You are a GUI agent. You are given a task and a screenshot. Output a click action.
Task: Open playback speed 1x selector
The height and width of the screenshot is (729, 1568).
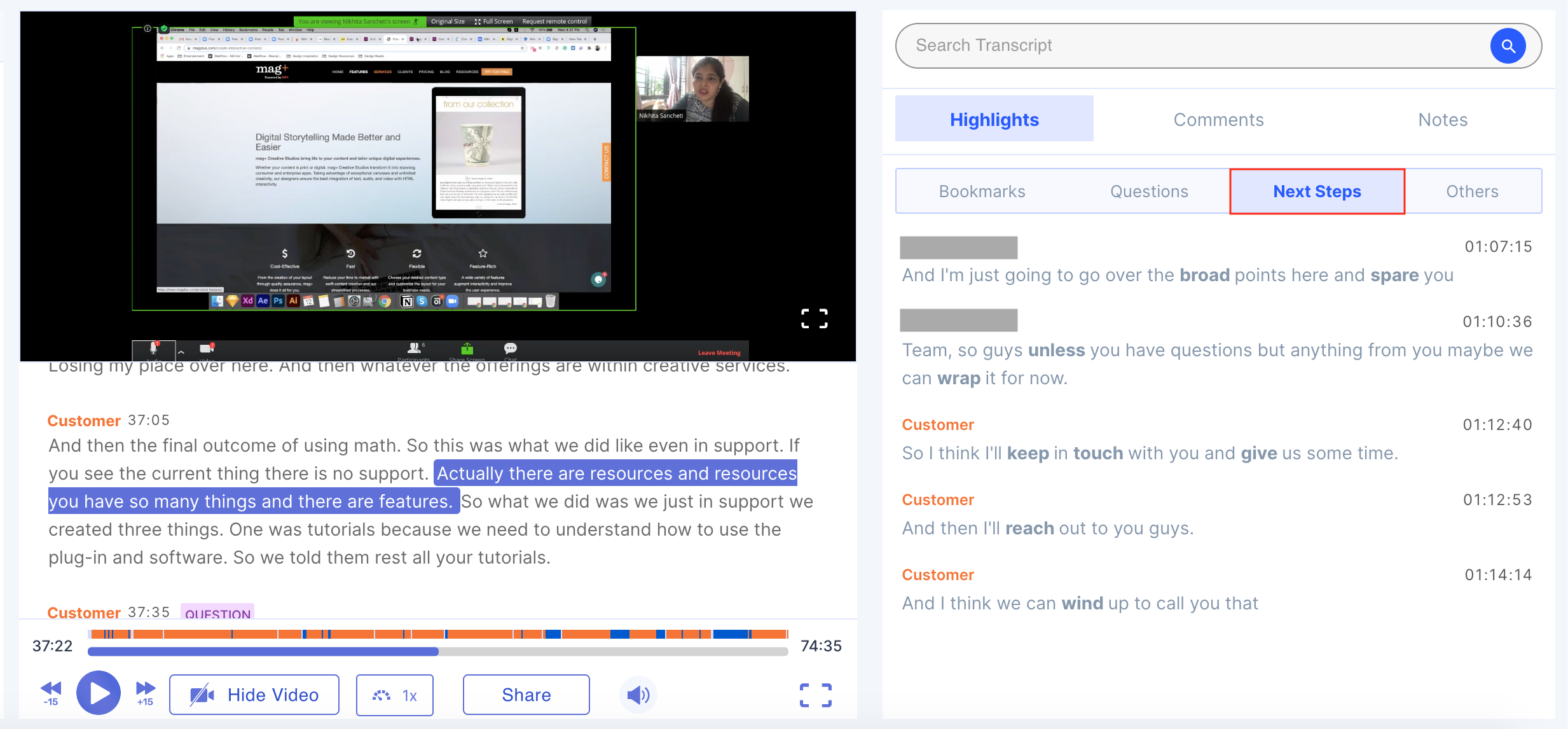[395, 695]
